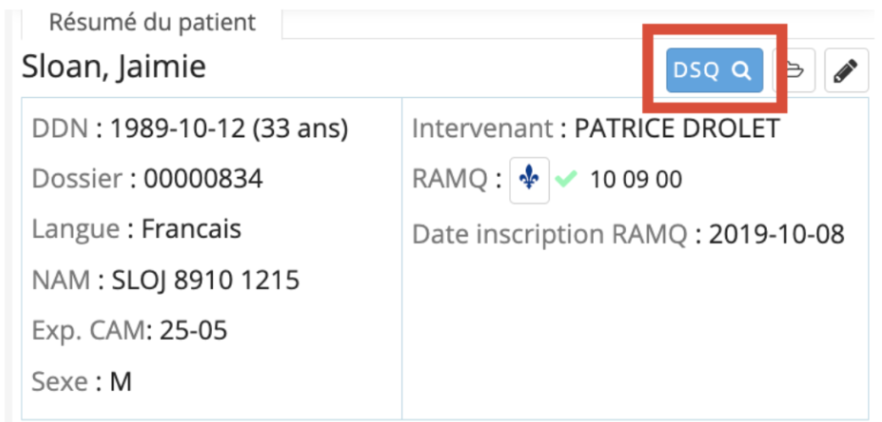
Task: Click patient name Sloan, Jaimie
Action: coord(114,66)
